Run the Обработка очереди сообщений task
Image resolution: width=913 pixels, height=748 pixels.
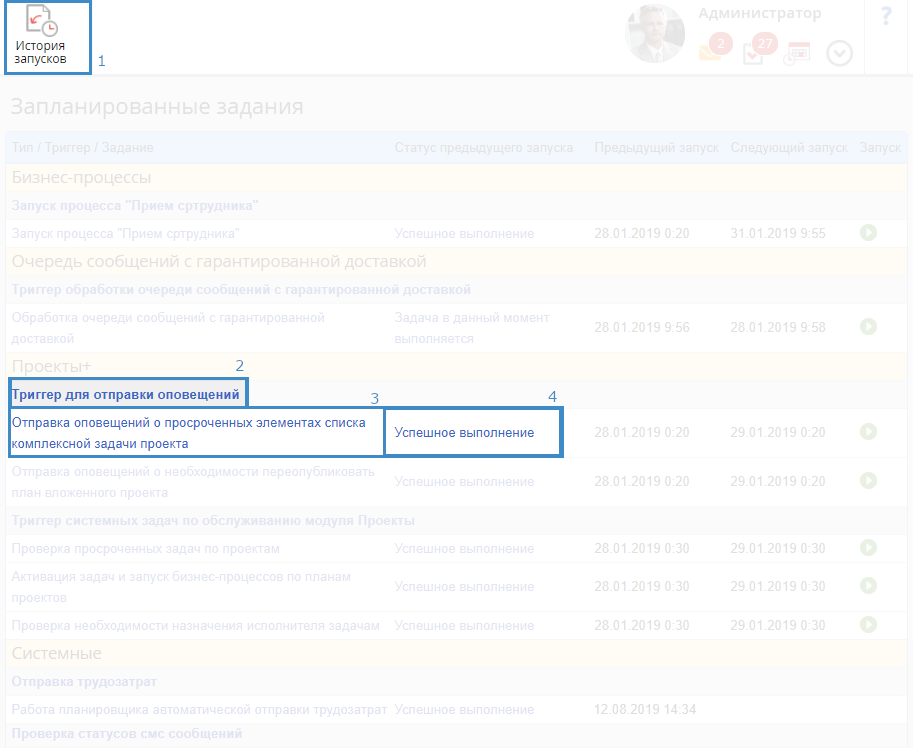tap(868, 326)
